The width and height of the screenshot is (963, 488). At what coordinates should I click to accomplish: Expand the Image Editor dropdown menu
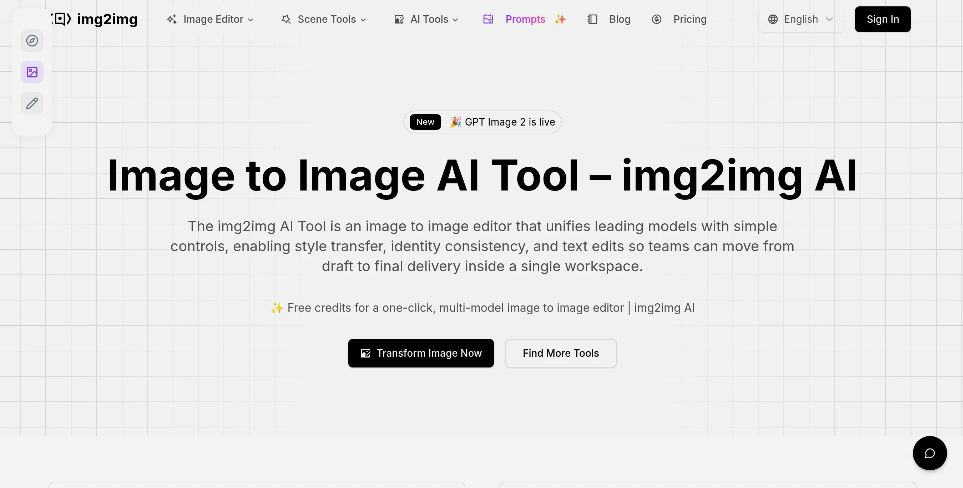211,19
